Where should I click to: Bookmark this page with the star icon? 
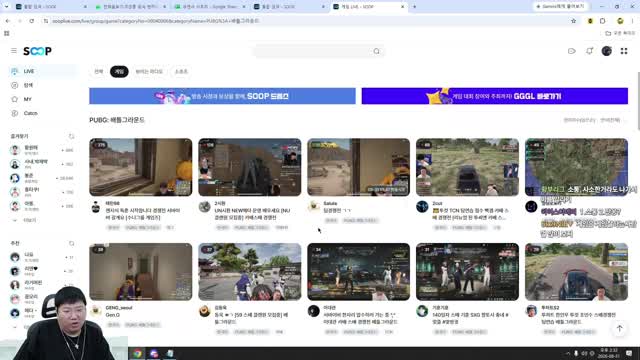tap(573, 21)
